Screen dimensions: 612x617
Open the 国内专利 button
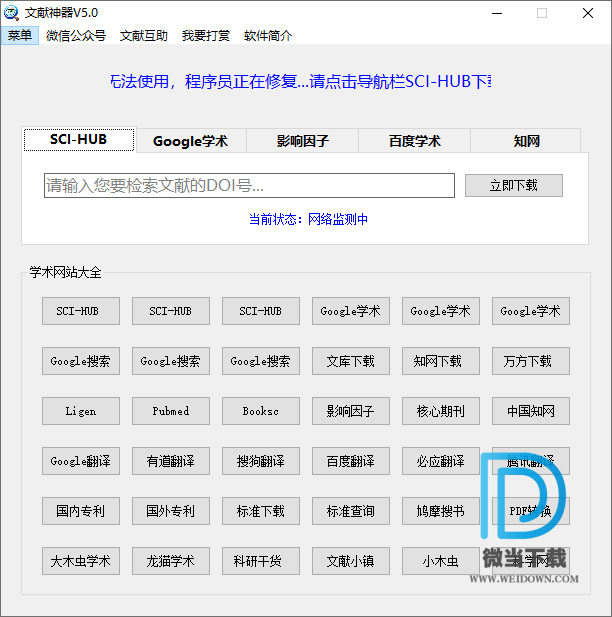pyautogui.click(x=81, y=511)
